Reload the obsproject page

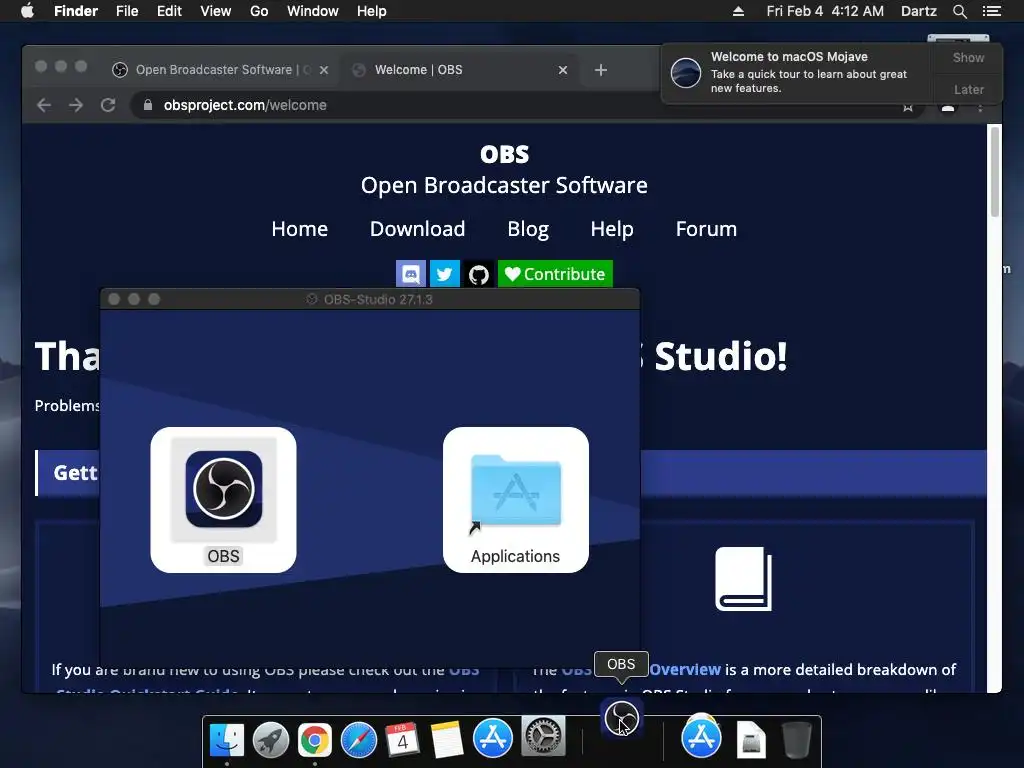(x=108, y=105)
